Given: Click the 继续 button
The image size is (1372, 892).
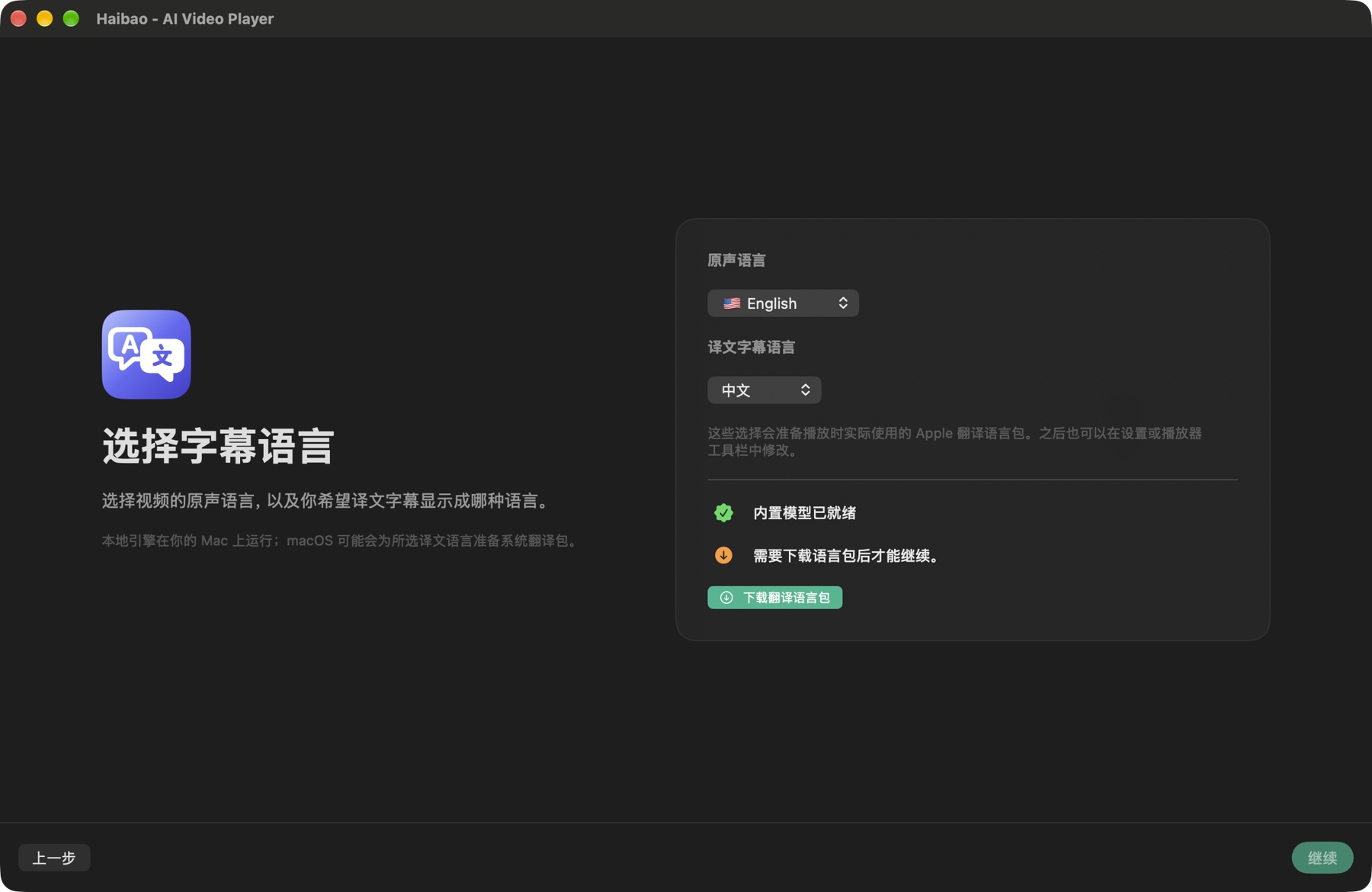Looking at the screenshot, I should point(1322,858).
